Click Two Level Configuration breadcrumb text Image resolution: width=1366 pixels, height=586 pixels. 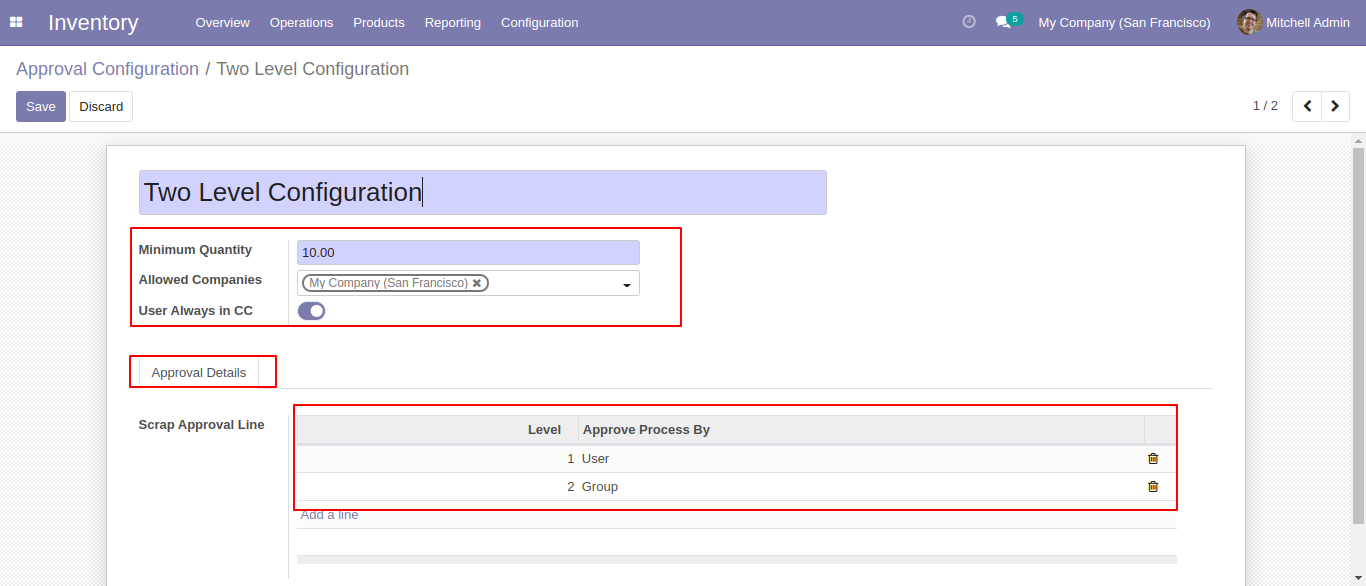click(313, 69)
